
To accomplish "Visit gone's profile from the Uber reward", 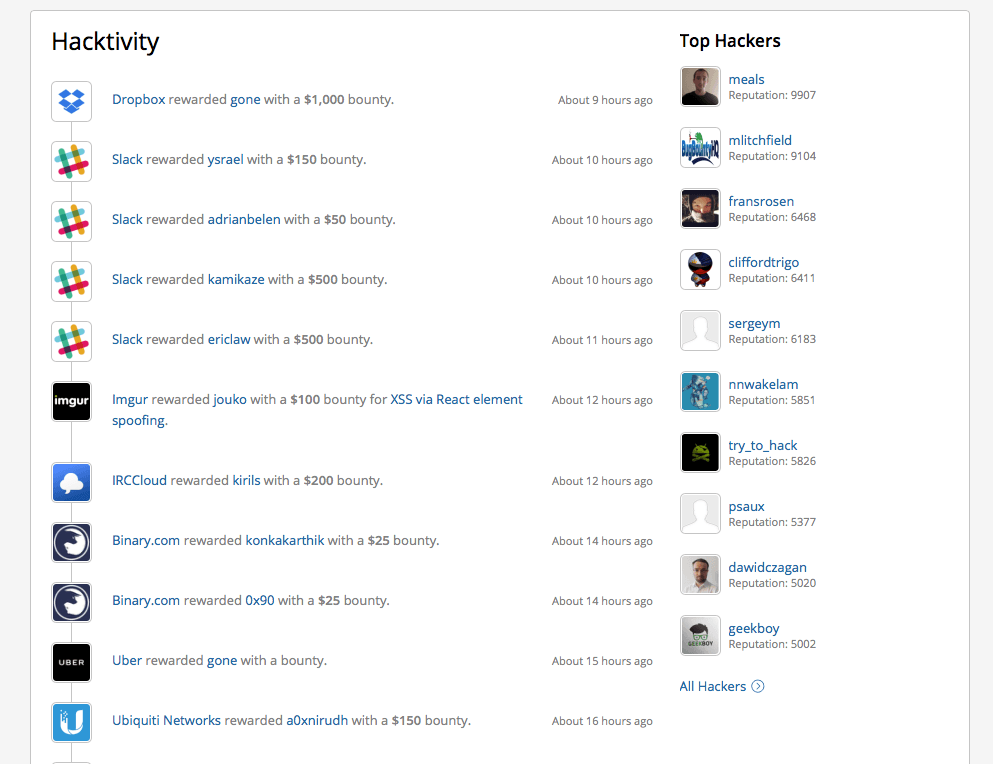I will click(x=222, y=661).
